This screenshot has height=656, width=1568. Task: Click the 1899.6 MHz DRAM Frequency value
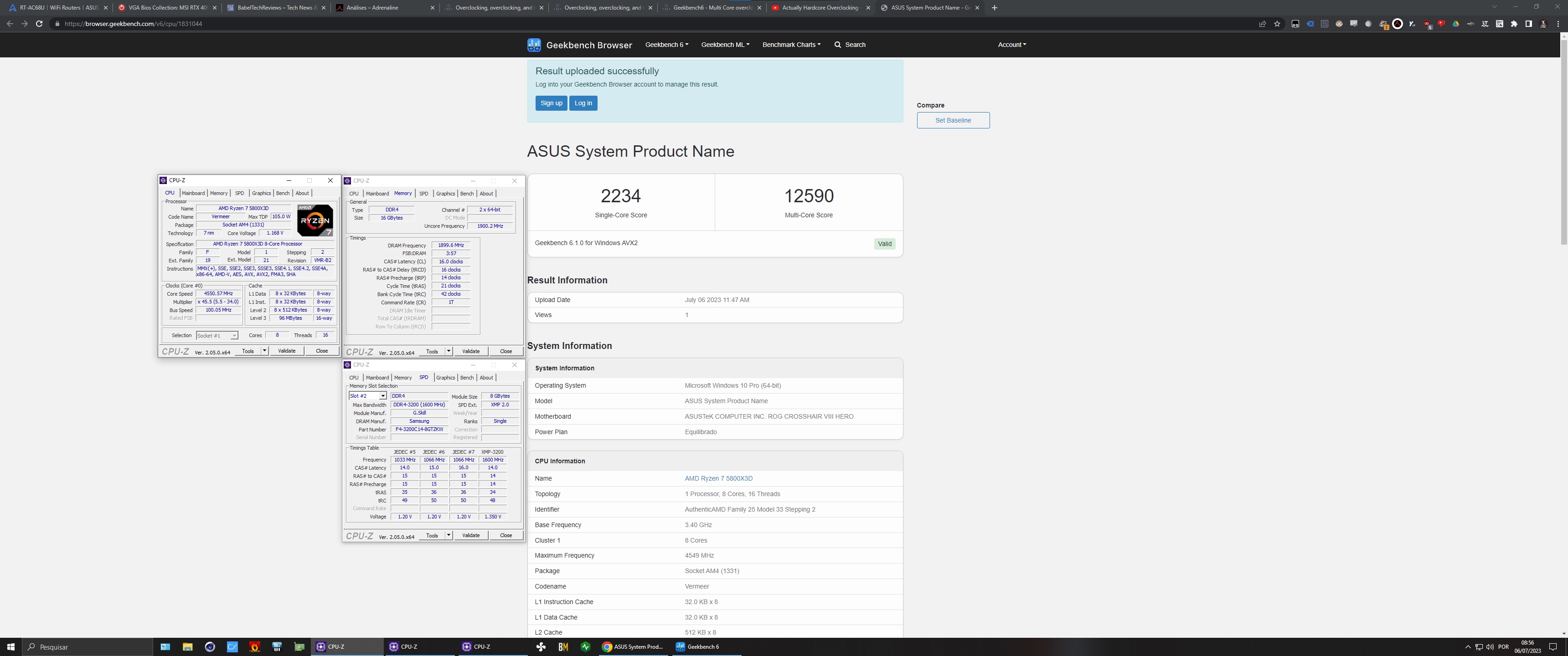tap(451, 245)
